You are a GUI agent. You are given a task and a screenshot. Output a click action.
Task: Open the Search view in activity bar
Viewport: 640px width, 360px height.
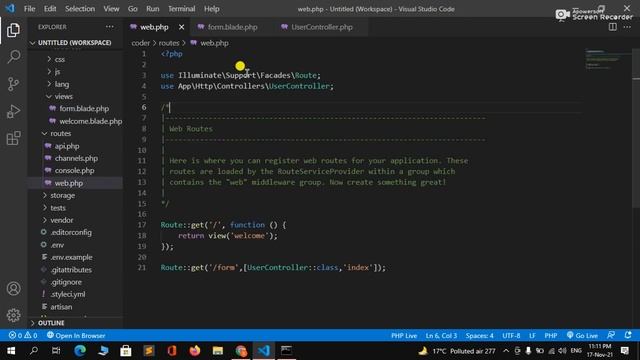pos(13,57)
